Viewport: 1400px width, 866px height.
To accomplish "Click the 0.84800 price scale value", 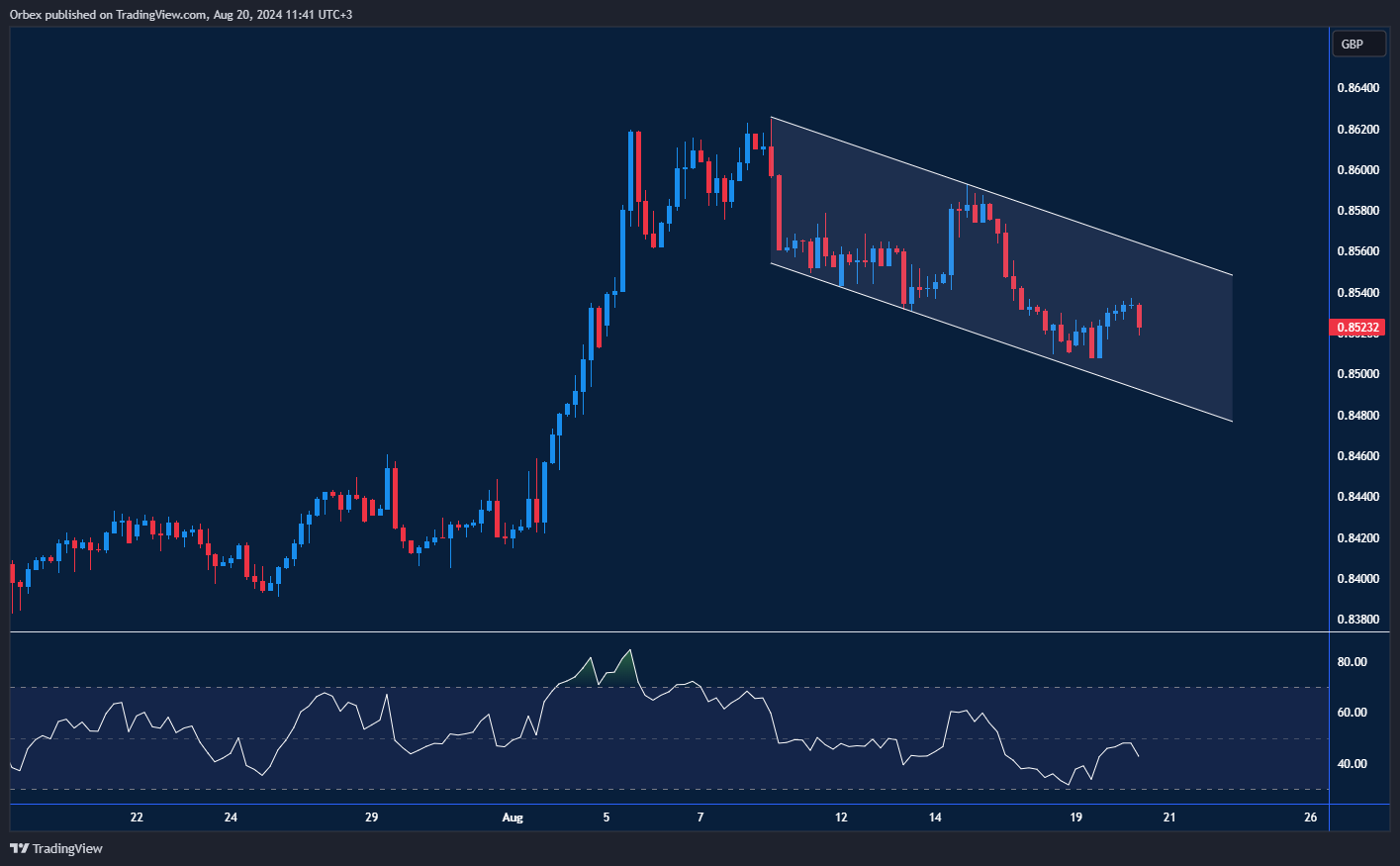I will pyautogui.click(x=1357, y=416).
